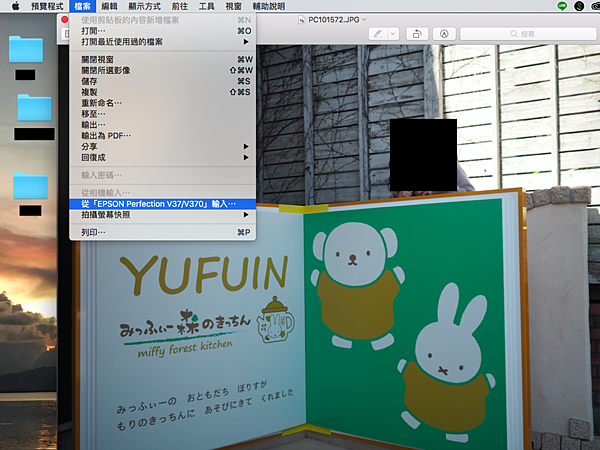Viewport: 600px width, 450px height.
Task: Open the 編輯 menu
Action: pos(109,6)
